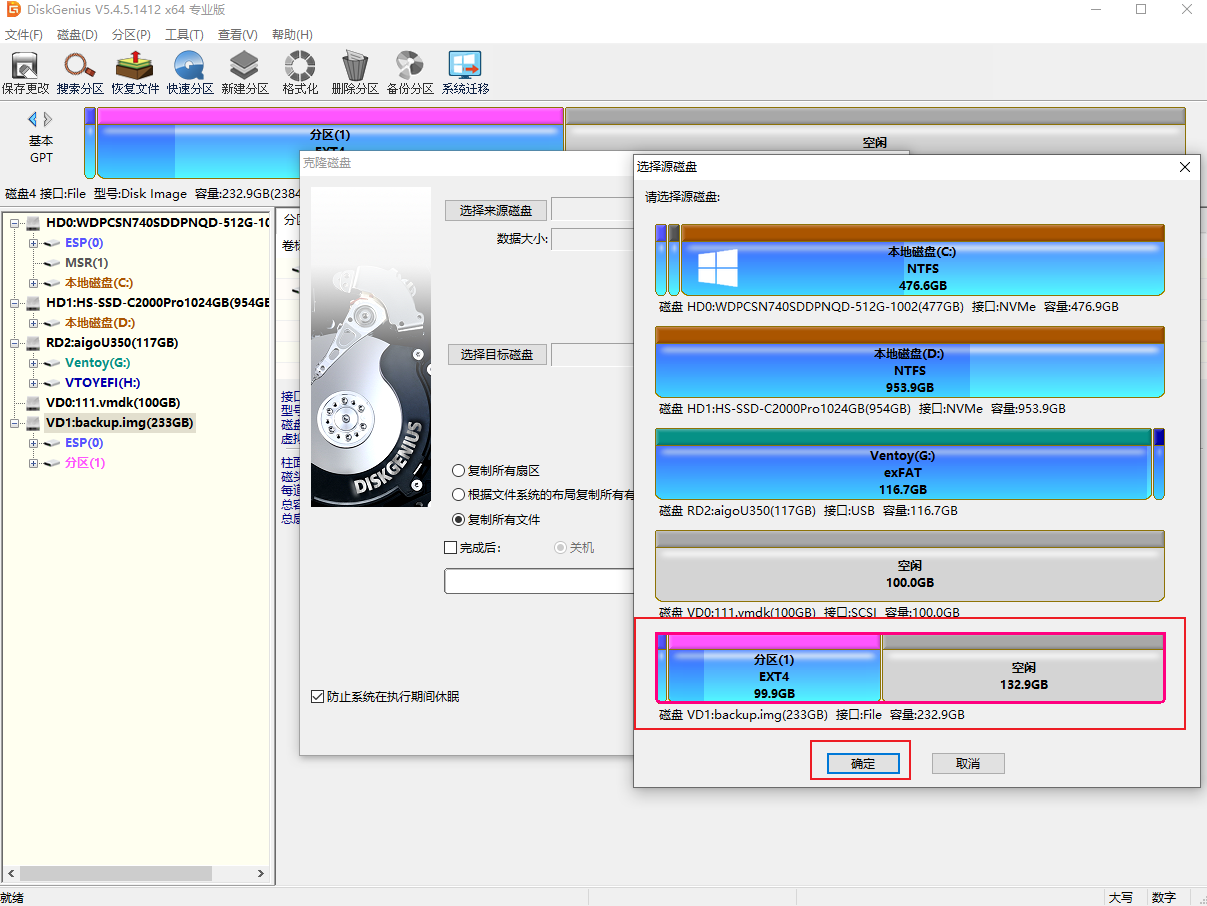Collapse the VD1 backup.img tree node
This screenshot has height=906, width=1207.
tap(14, 423)
